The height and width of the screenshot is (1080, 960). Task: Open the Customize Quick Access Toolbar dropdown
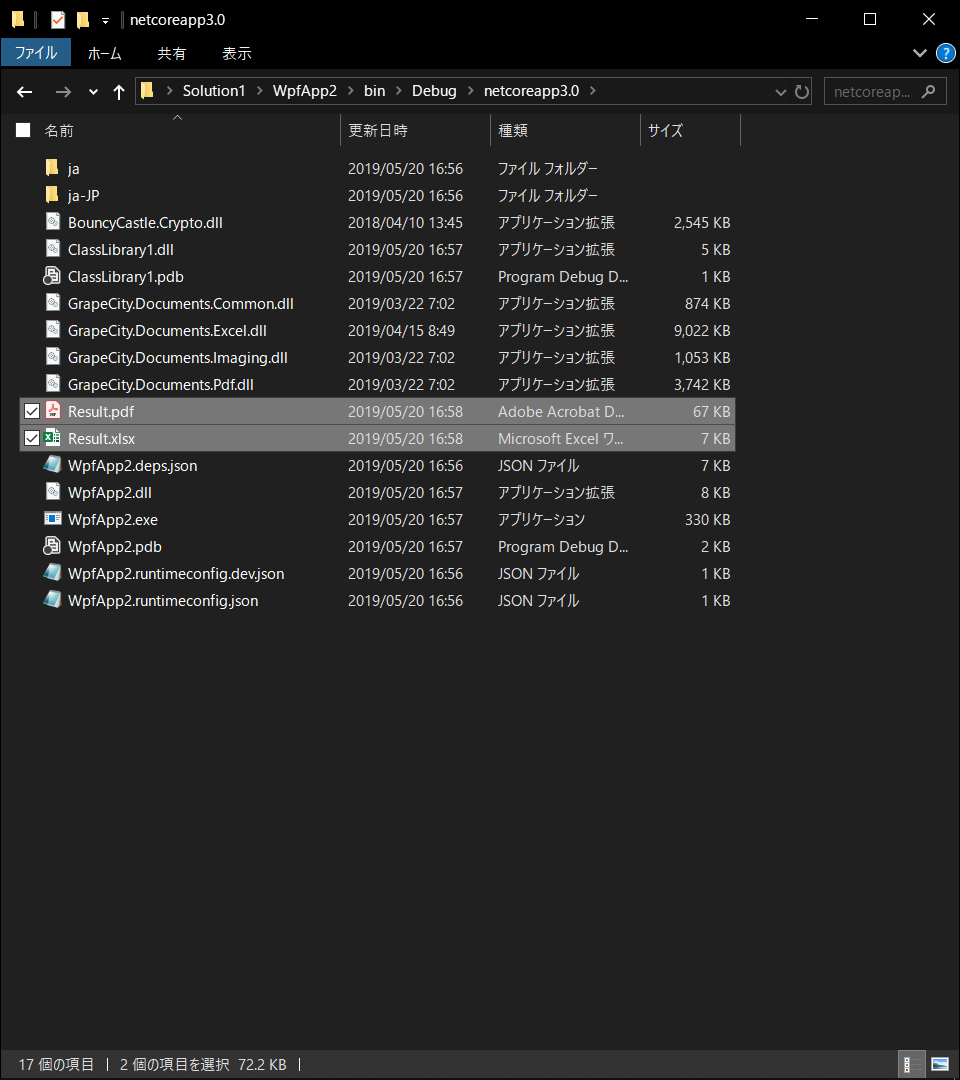click(105, 21)
